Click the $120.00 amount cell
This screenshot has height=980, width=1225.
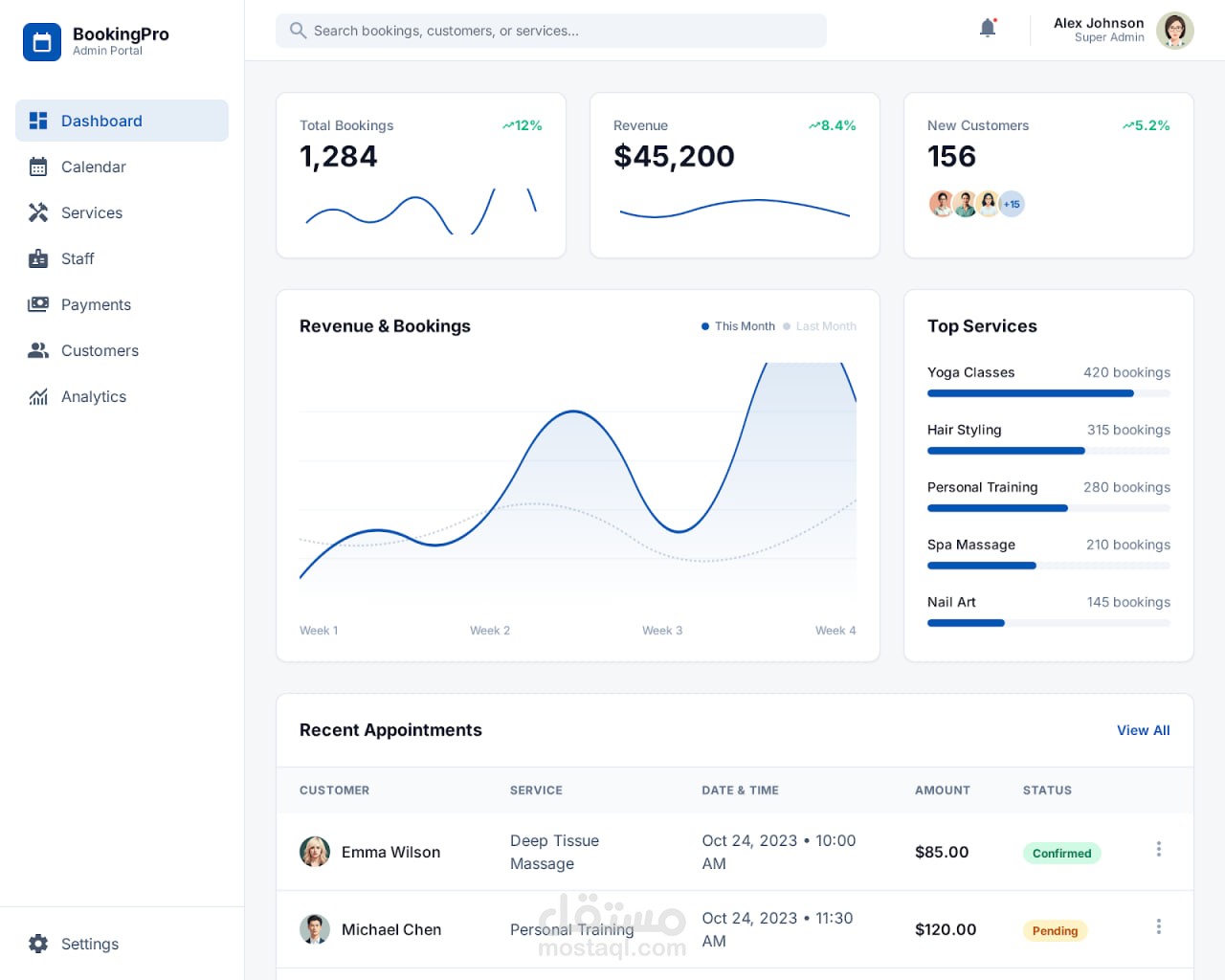tap(946, 929)
